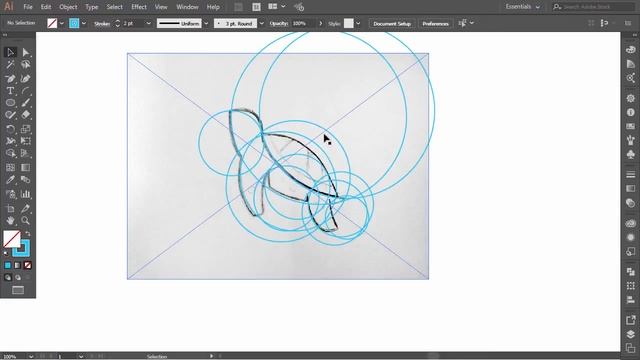Click the Document Setup button
This screenshot has height=360, width=640.
pos(392,24)
